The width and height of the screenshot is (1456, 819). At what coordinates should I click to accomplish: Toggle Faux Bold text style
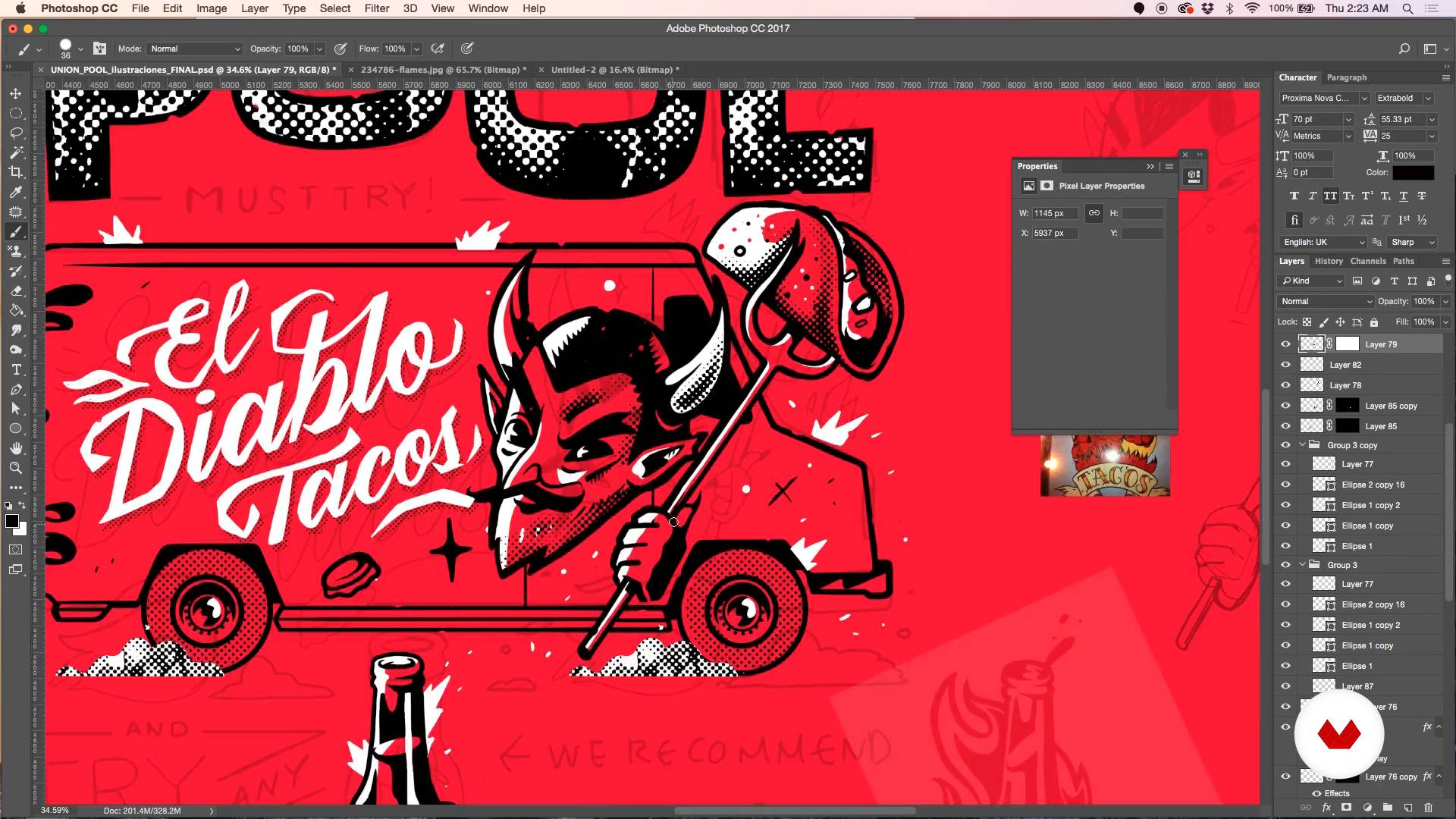click(1294, 196)
